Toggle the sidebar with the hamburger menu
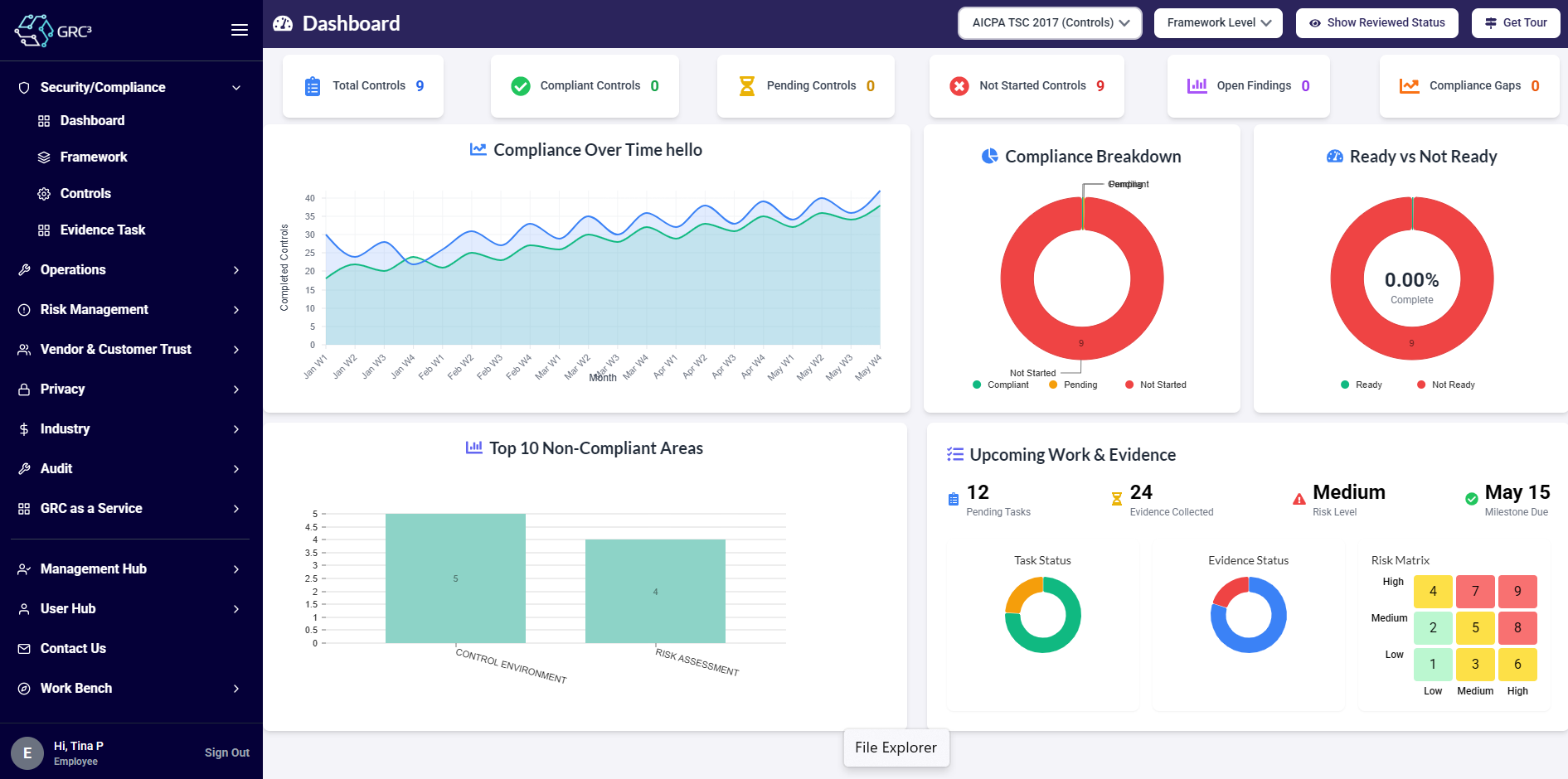The width and height of the screenshot is (1568, 779). [x=239, y=29]
